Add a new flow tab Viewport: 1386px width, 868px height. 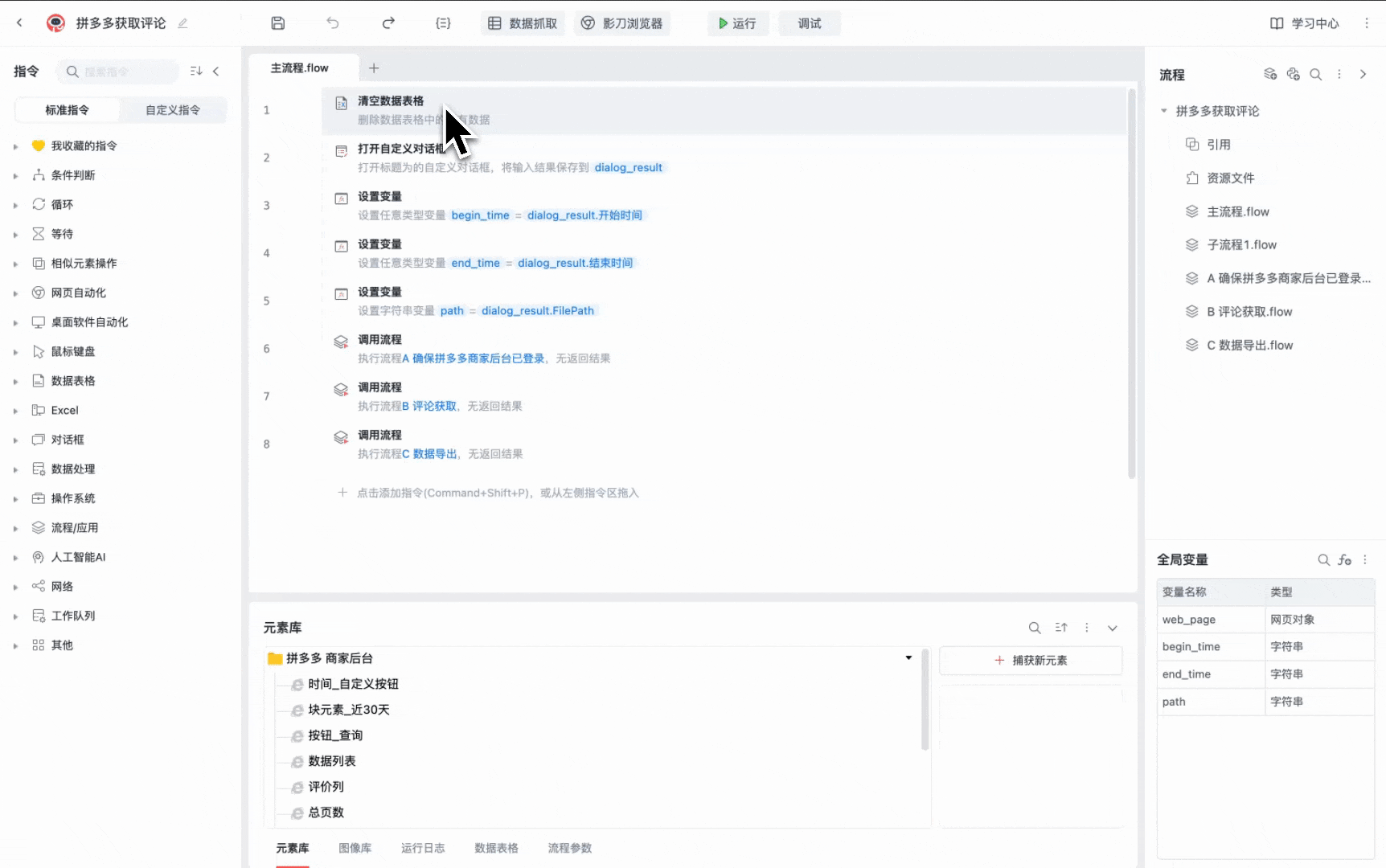coord(374,68)
